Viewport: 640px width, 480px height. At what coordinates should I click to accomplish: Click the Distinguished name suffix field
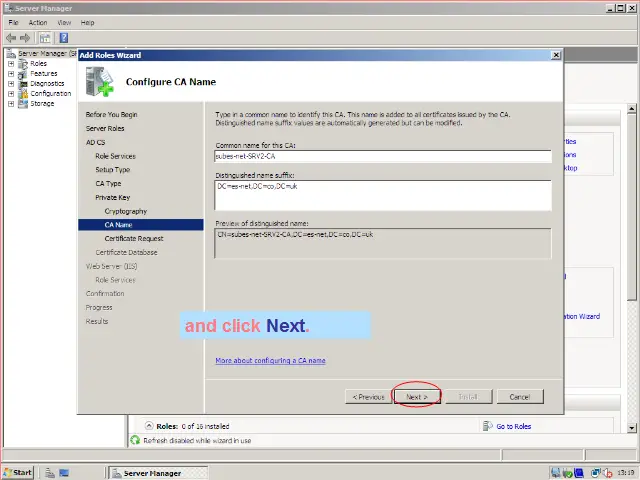pos(383,195)
